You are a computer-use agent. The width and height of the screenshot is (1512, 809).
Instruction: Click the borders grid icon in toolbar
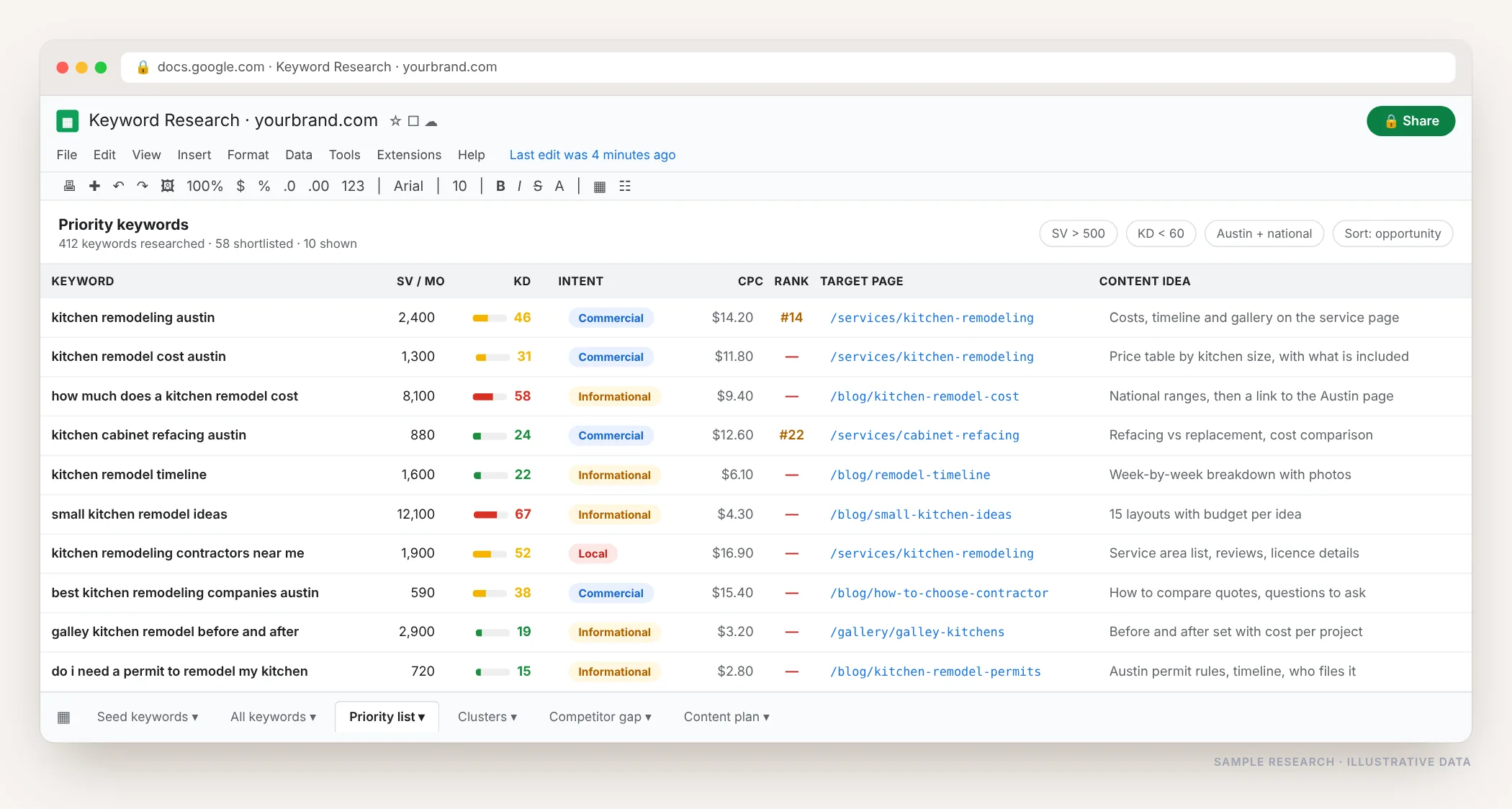599,187
